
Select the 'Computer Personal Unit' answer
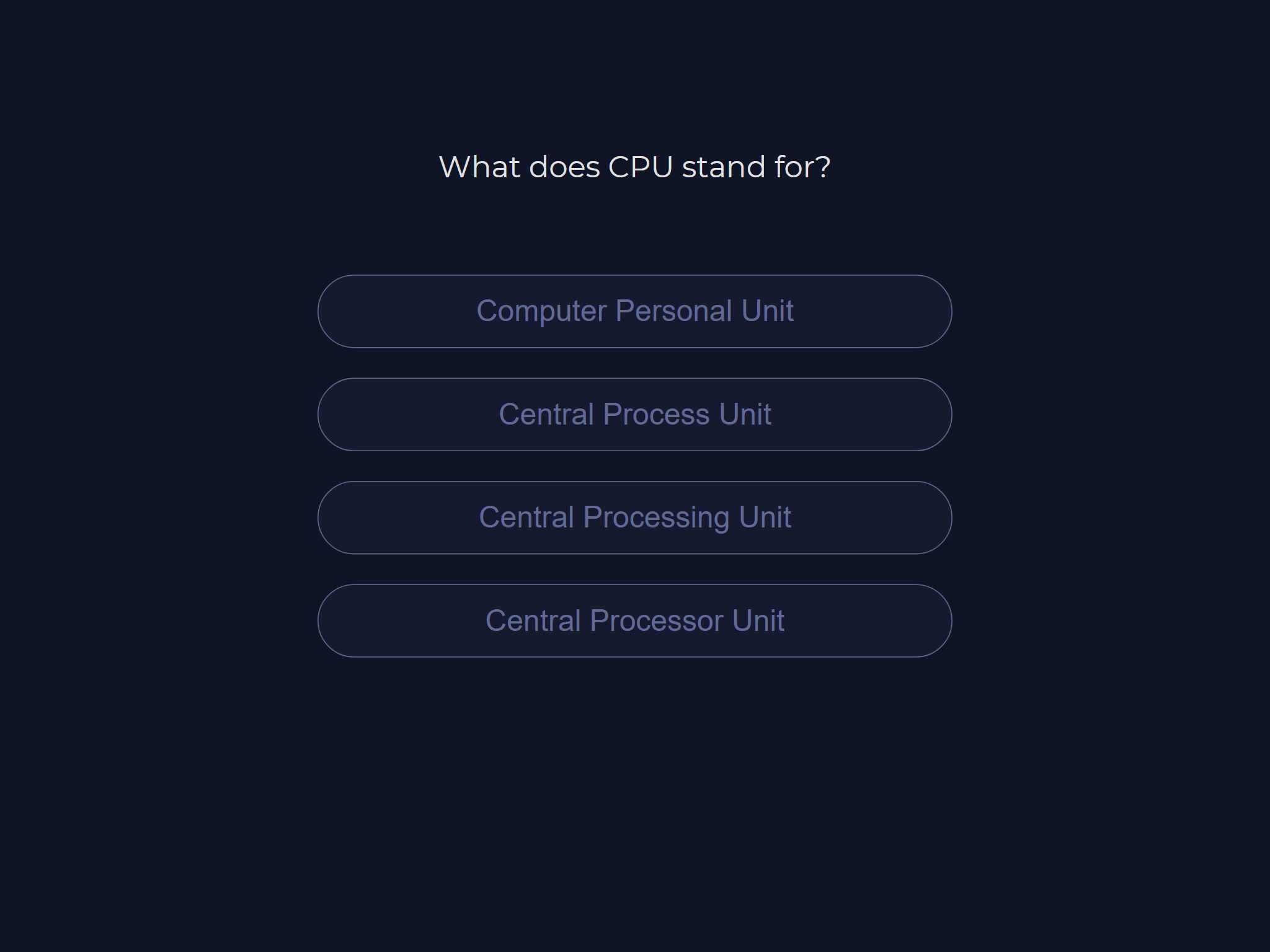point(634,311)
